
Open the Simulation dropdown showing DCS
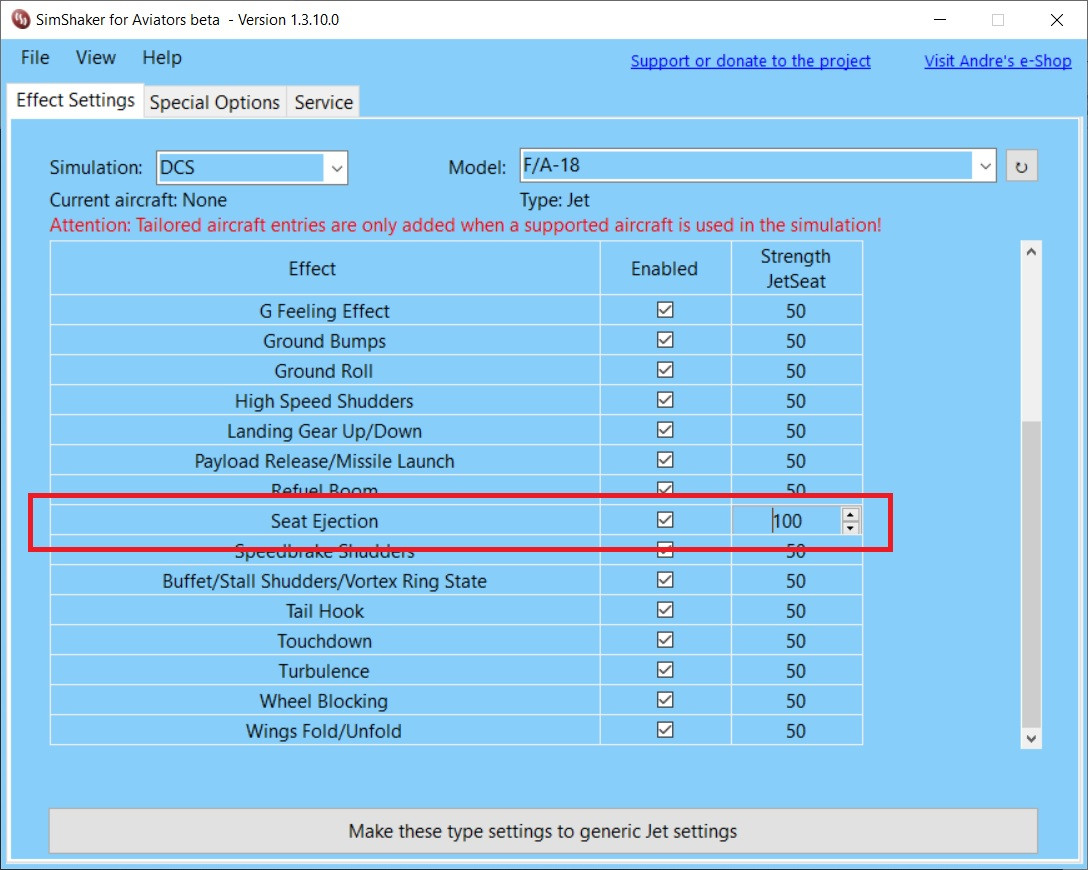(x=252, y=168)
